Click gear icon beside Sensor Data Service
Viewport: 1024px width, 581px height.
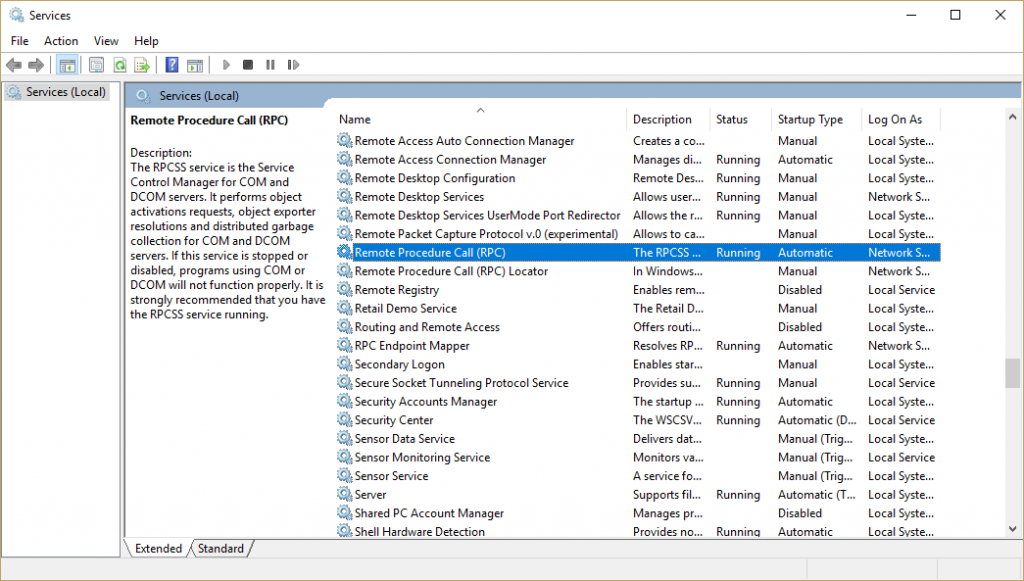(x=344, y=438)
